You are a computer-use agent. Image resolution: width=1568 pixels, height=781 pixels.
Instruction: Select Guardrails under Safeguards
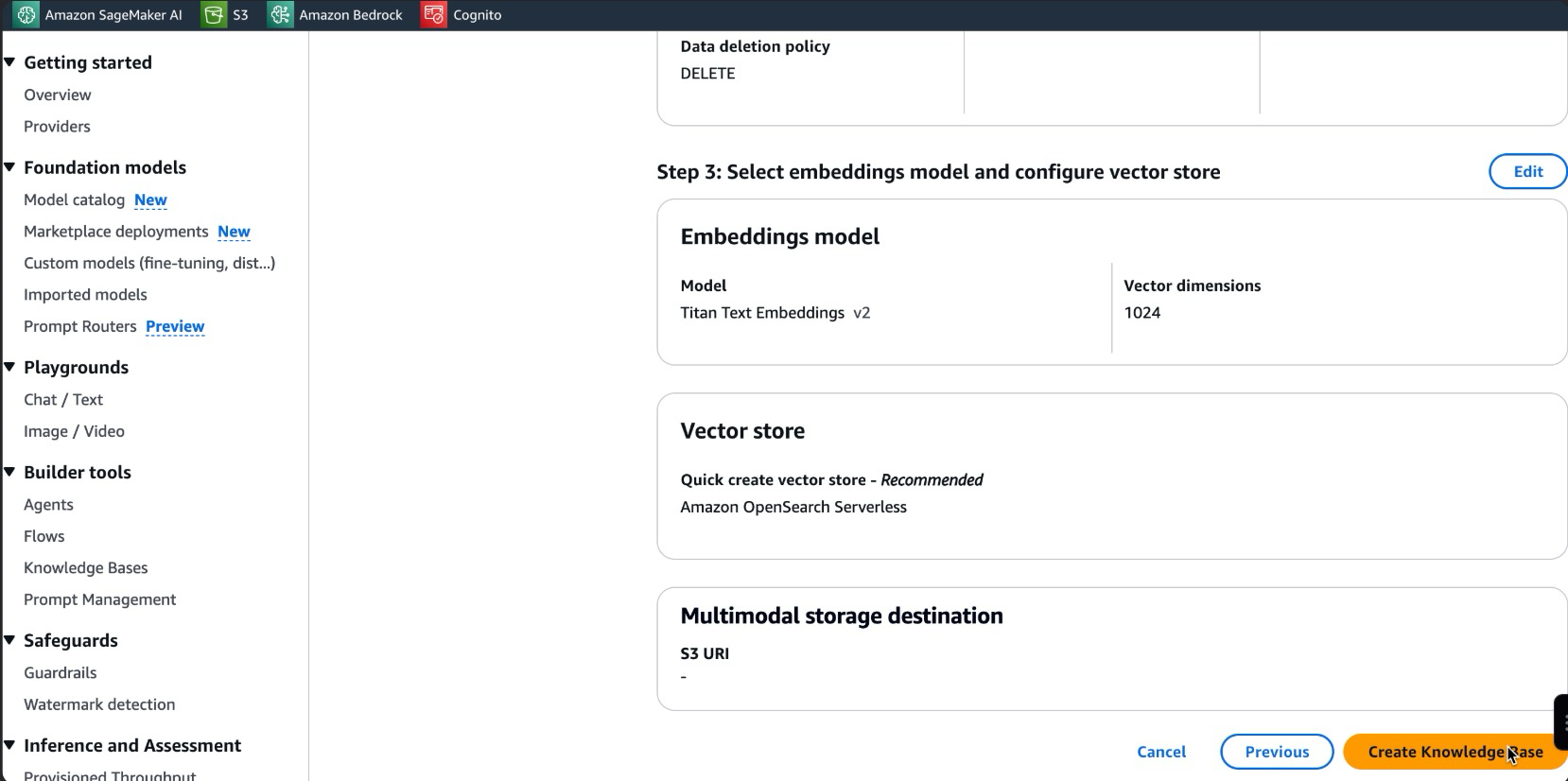coord(61,672)
